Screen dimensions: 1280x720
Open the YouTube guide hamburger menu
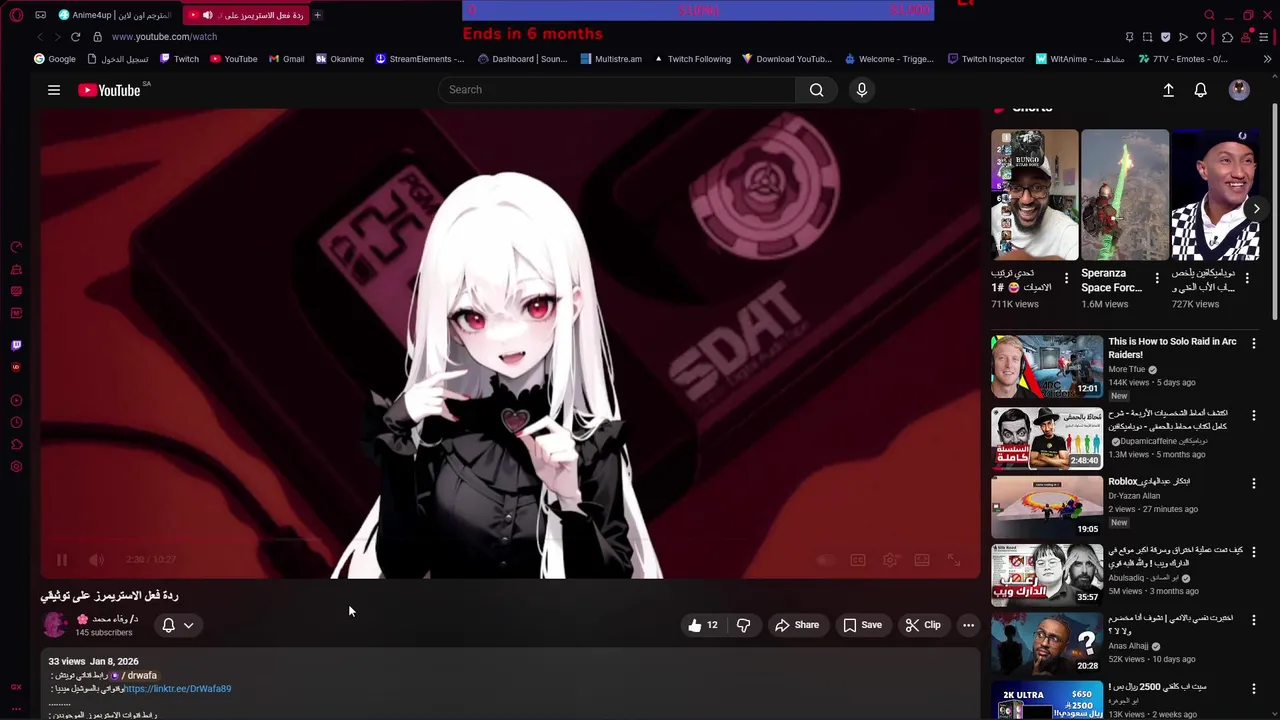(54, 90)
